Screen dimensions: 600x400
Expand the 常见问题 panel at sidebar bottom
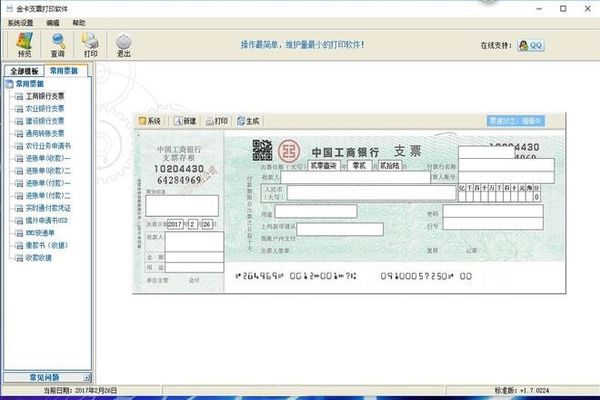(x=47, y=377)
